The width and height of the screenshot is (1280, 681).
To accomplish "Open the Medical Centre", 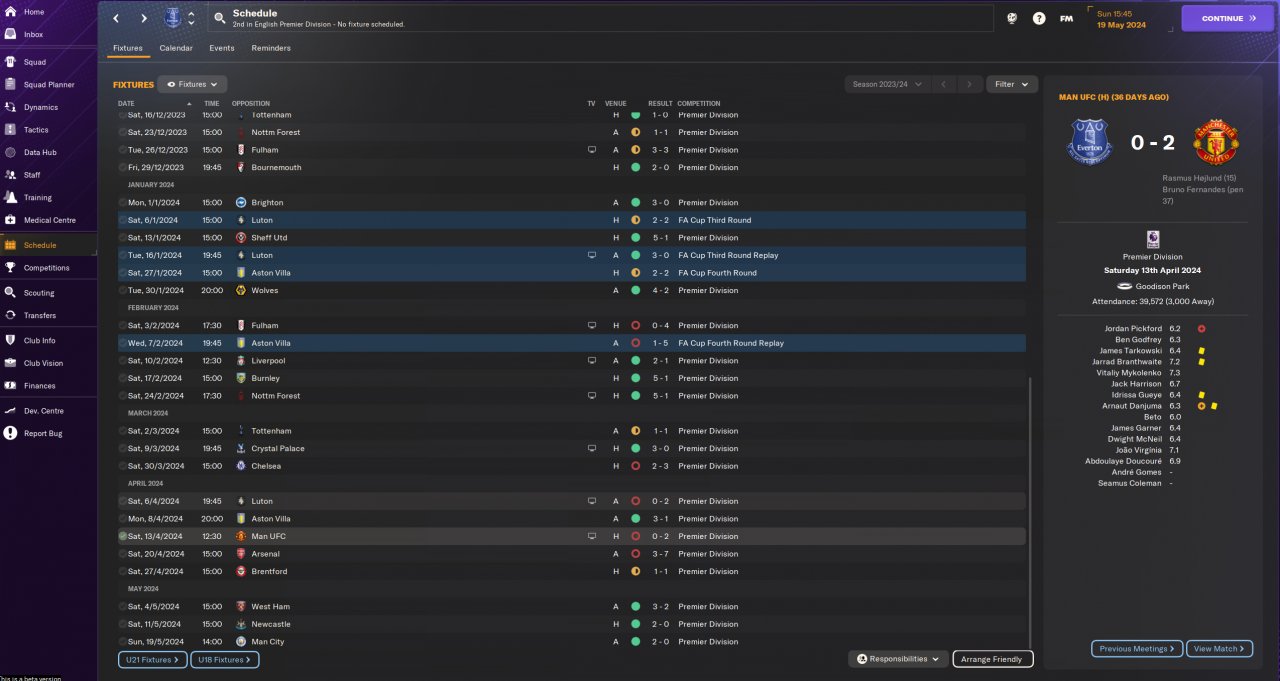I will pos(48,220).
